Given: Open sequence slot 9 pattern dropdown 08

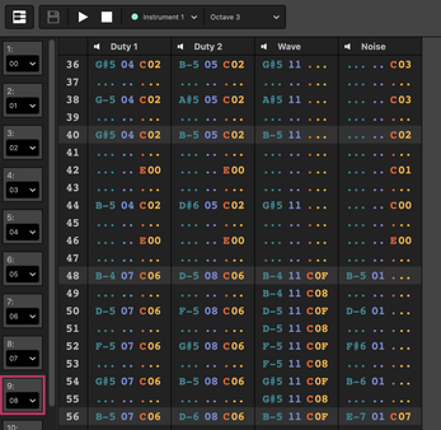Looking at the screenshot, I should (x=22, y=400).
